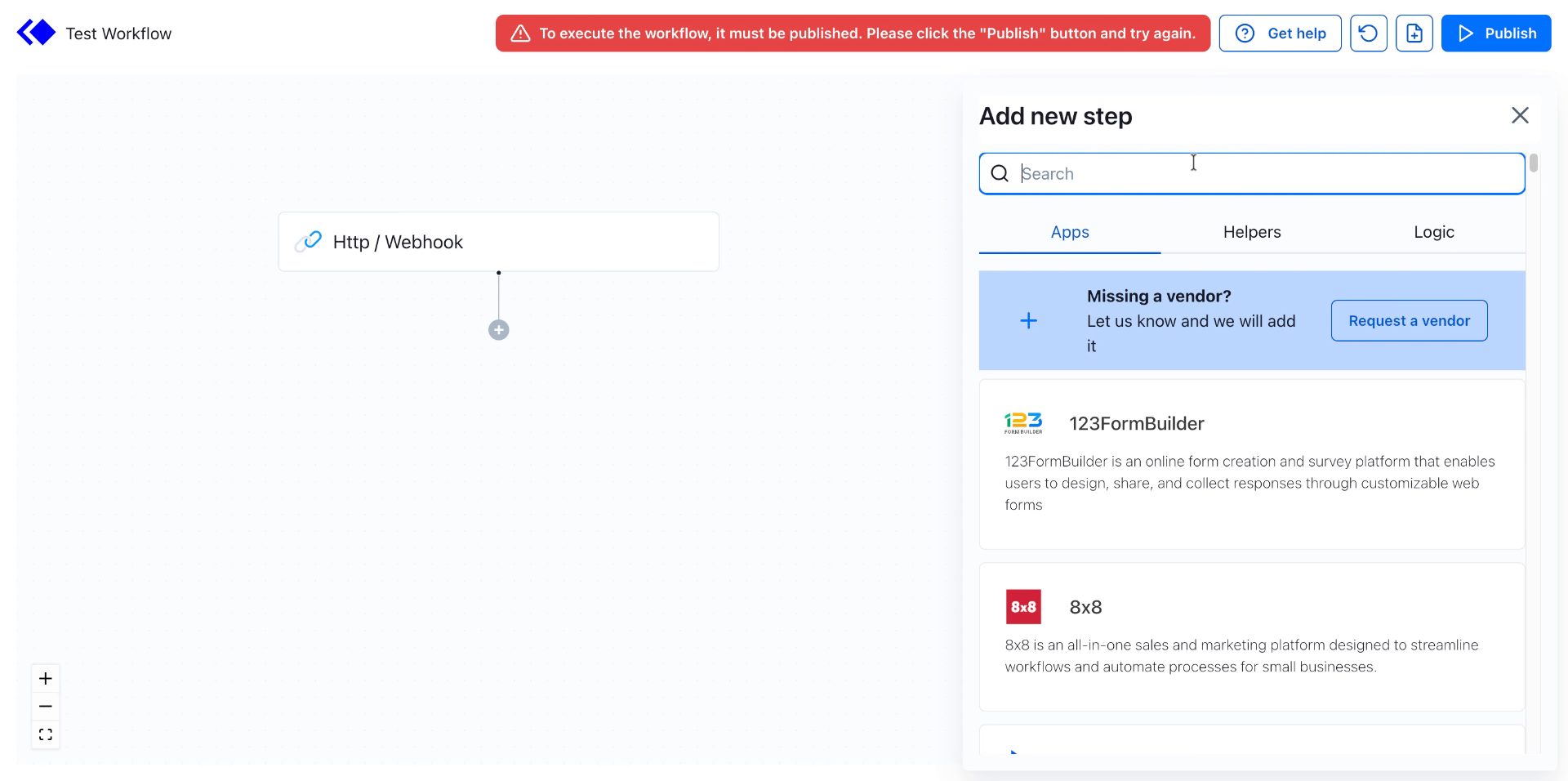1568x781 pixels.
Task: Switch to the Logic tab
Action: 1433,232
